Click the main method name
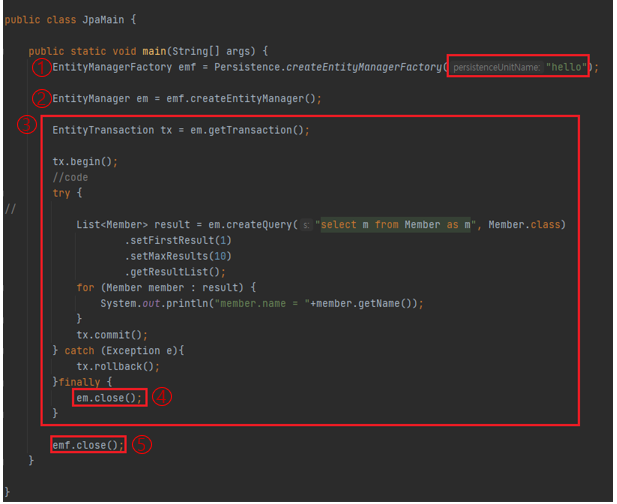Screen dimensions: 617x504 154,51
